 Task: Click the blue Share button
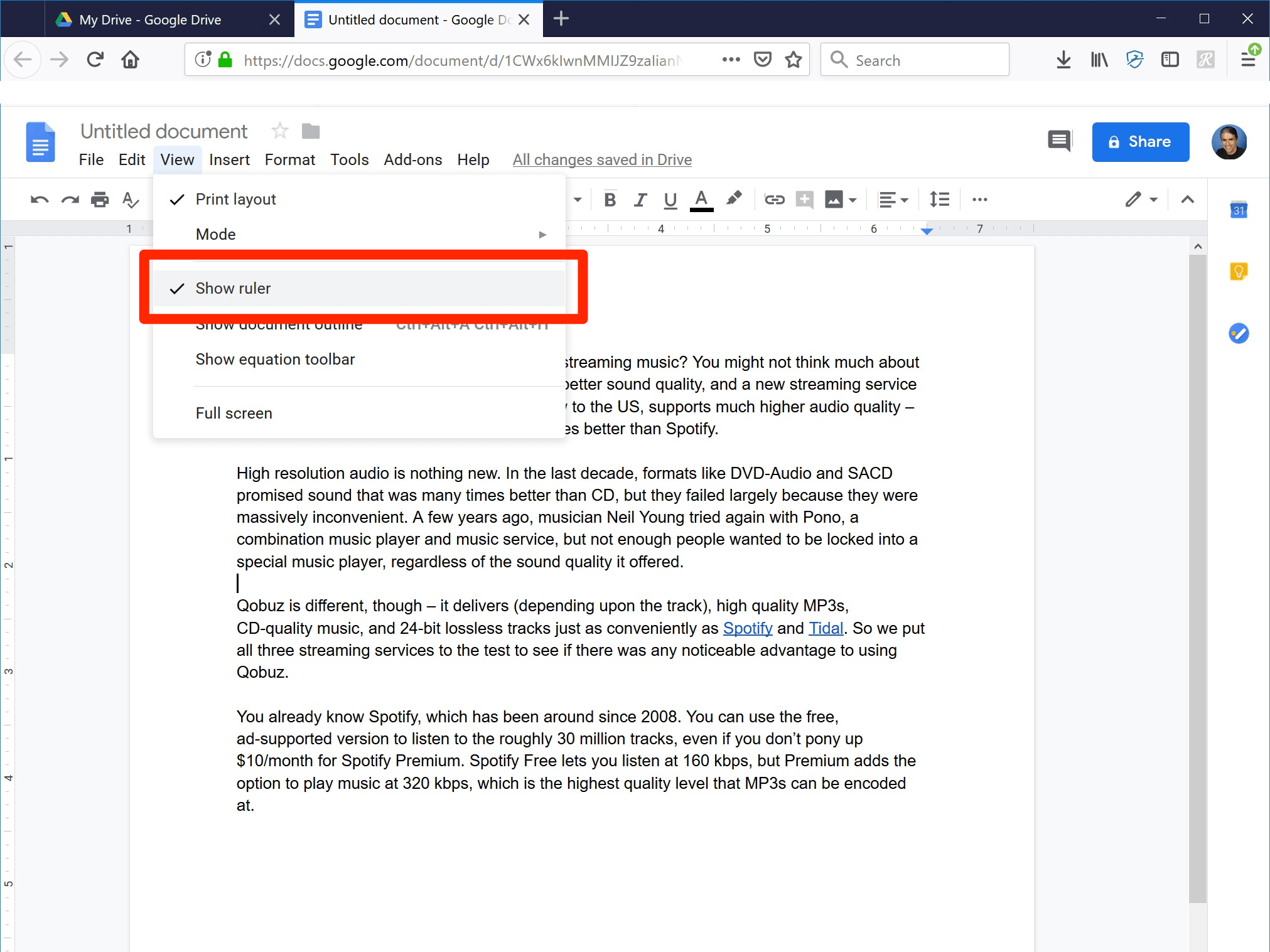pos(1140,142)
